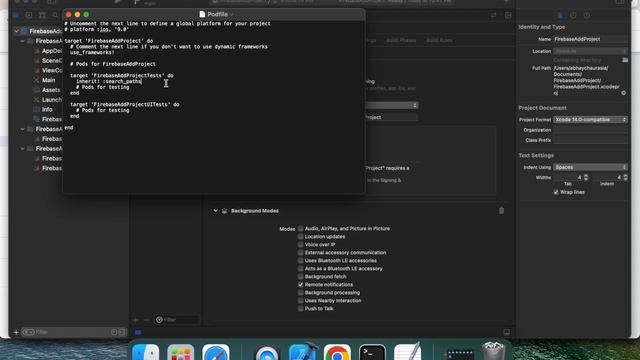Enable Uses Nearby Interaction

tap(301, 301)
